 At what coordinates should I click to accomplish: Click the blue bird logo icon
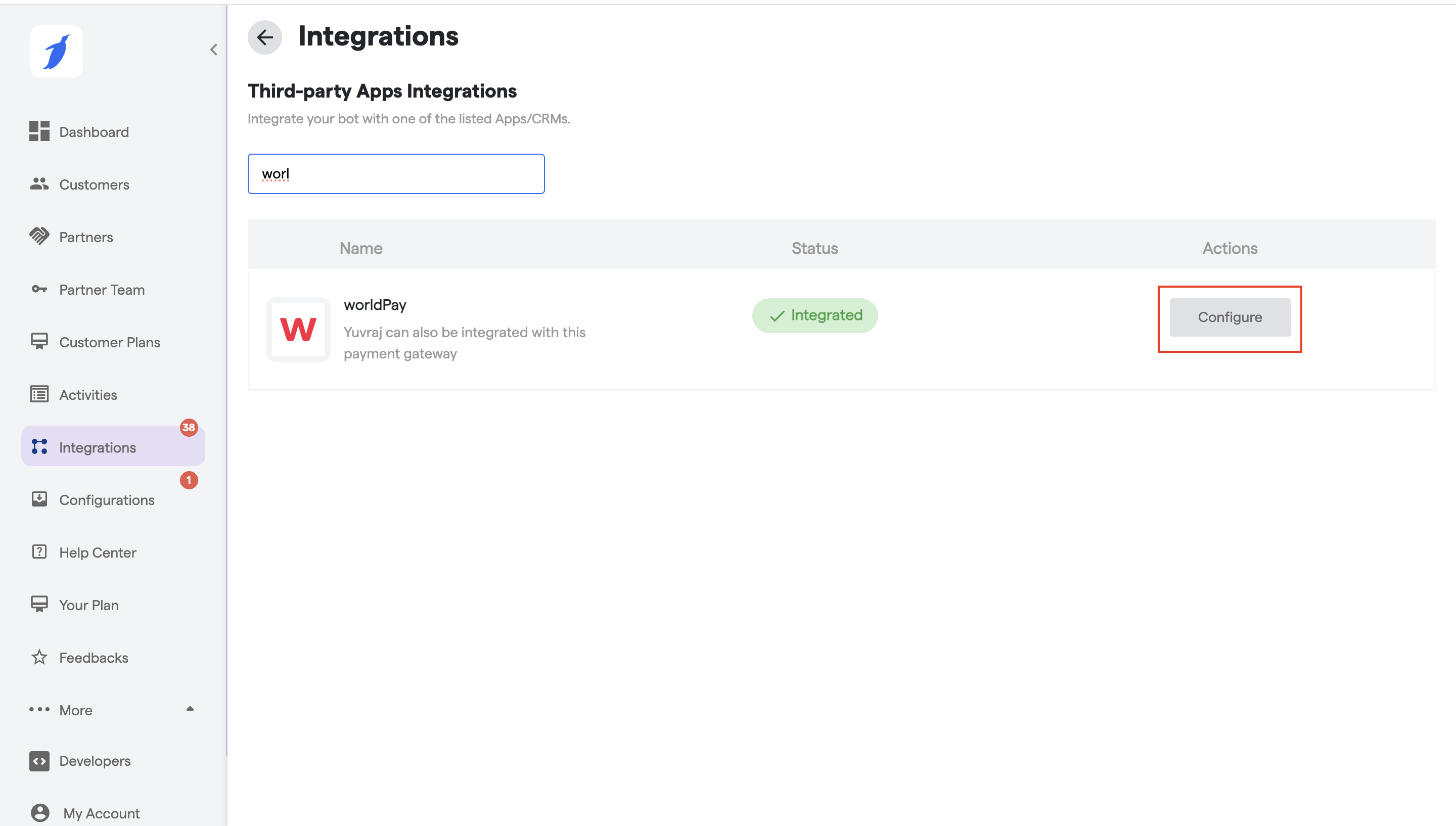tap(57, 52)
